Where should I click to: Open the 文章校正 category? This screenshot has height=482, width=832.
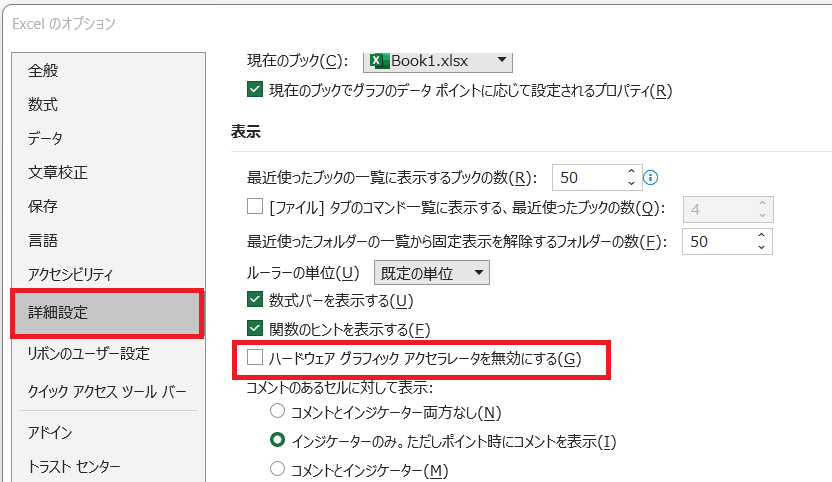[x=58, y=173]
